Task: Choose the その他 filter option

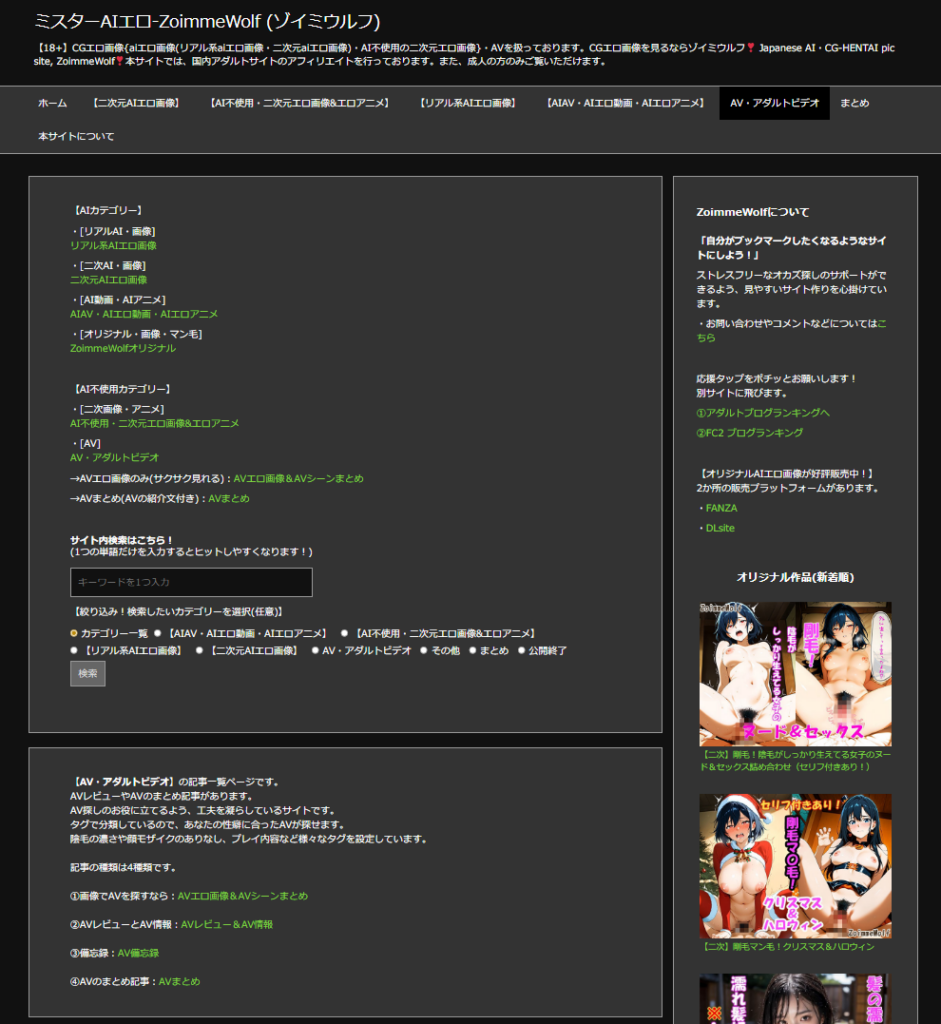Action: [424, 650]
